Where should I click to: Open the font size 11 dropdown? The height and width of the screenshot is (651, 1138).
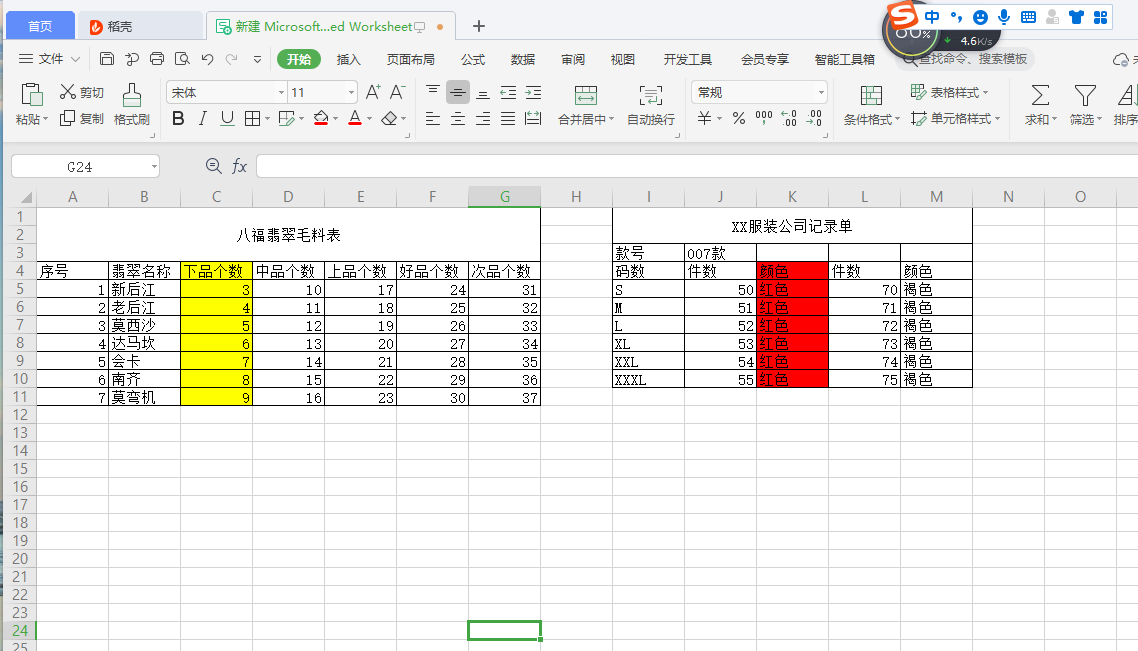(x=351, y=92)
